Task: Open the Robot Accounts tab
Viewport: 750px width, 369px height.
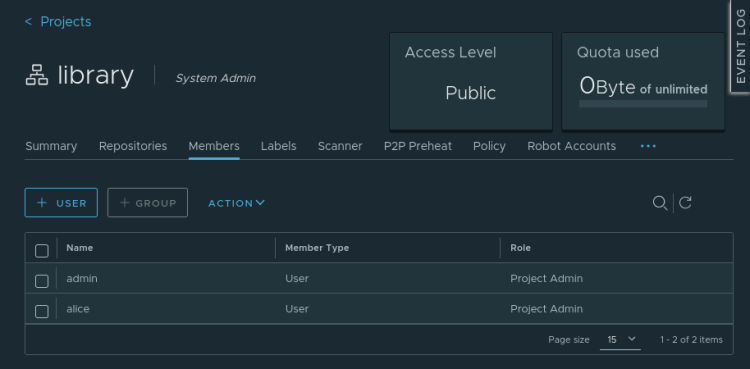Action: 572,146
